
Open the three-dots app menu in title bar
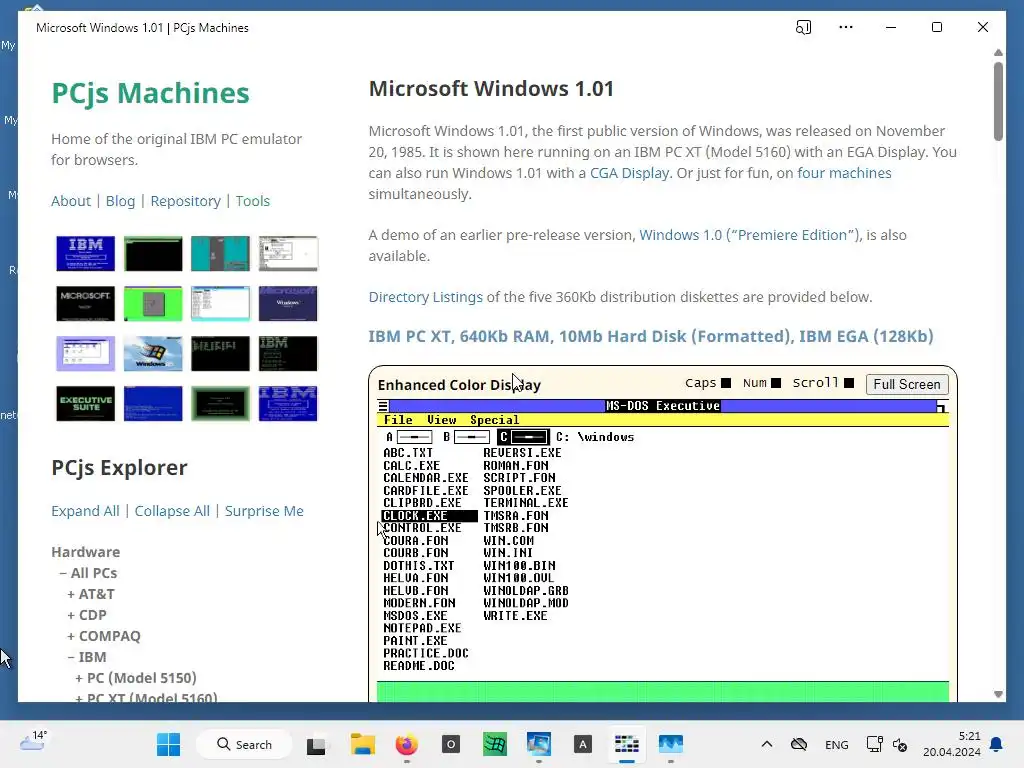pyautogui.click(x=846, y=27)
